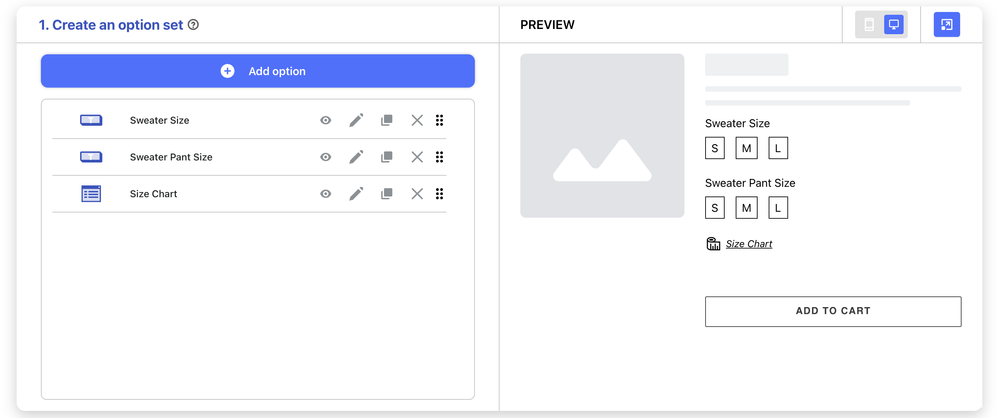Image resolution: width=999 pixels, height=418 pixels.
Task: Click the Add to Cart button
Action: point(833,311)
